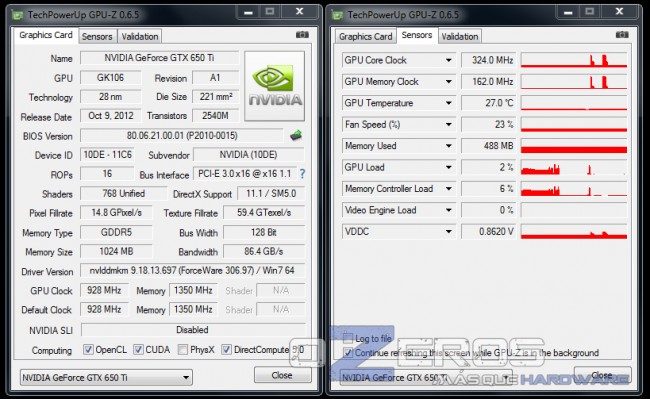650x399 pixels.
Task: Click Close button in left window
Action: (282, 375)
